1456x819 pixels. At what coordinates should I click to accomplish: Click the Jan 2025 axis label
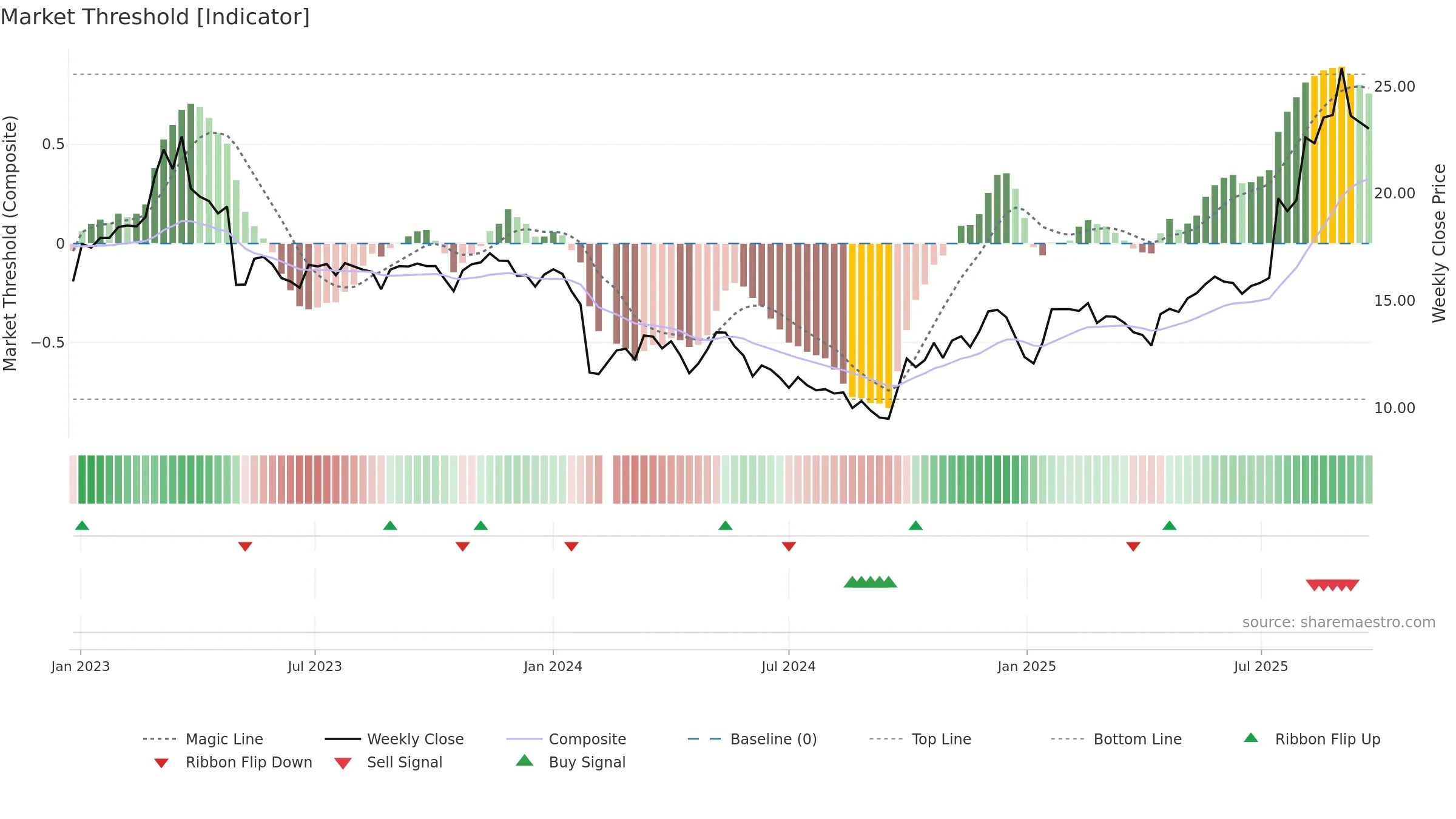click(1027, 667)
